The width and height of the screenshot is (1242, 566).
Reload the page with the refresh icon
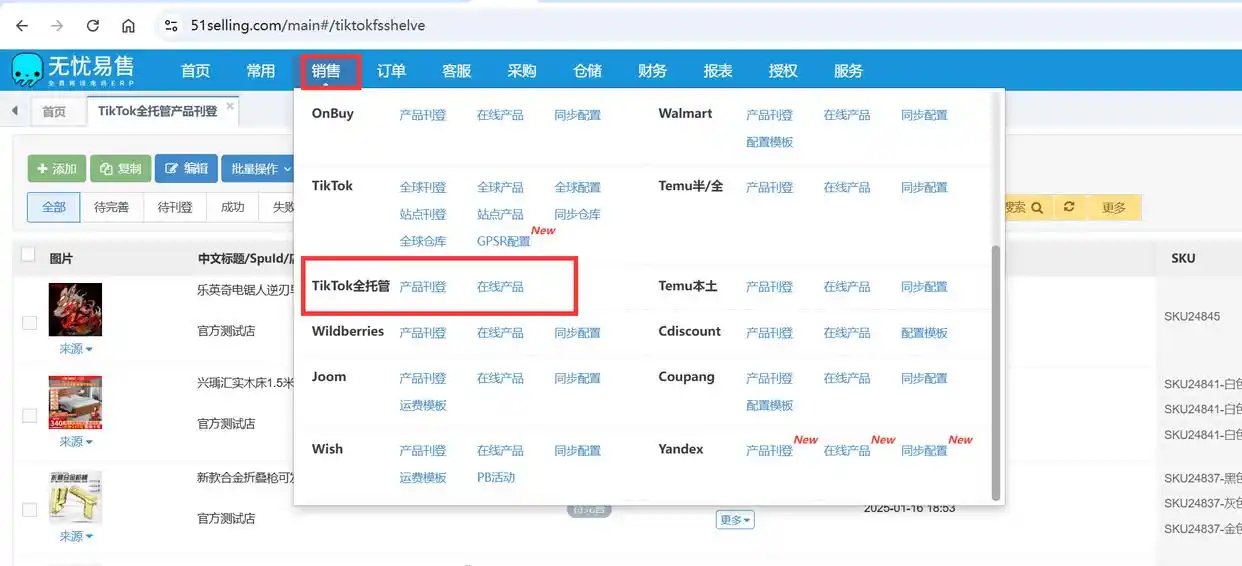tap(93, 25)
